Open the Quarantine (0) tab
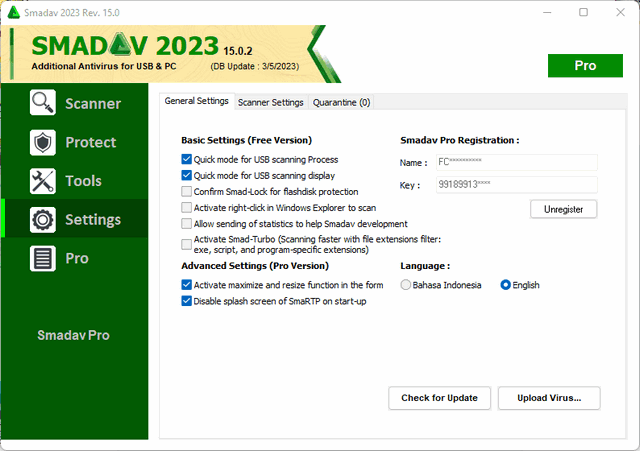The width and height of the screenshot is (640, 451). click(341, 102)
